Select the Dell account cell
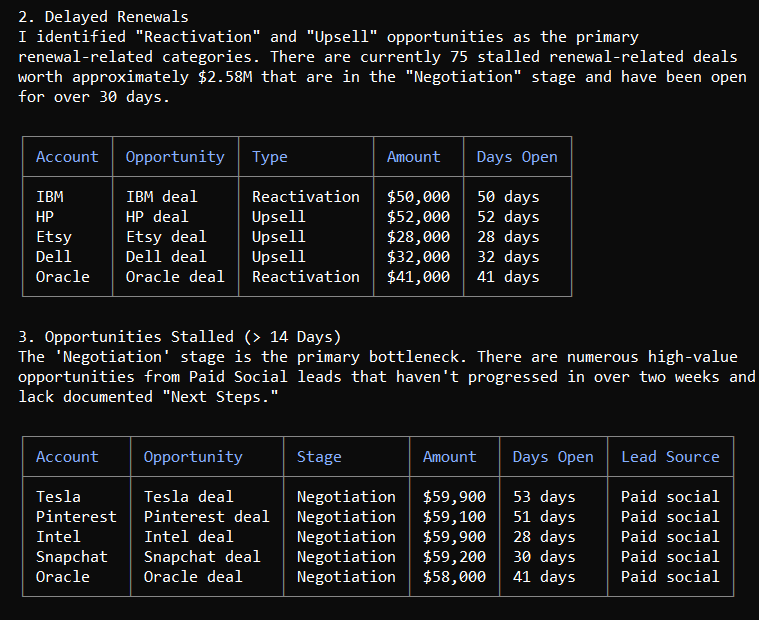The height and width of the screenshot is (620, 760). tap(54, 257)
